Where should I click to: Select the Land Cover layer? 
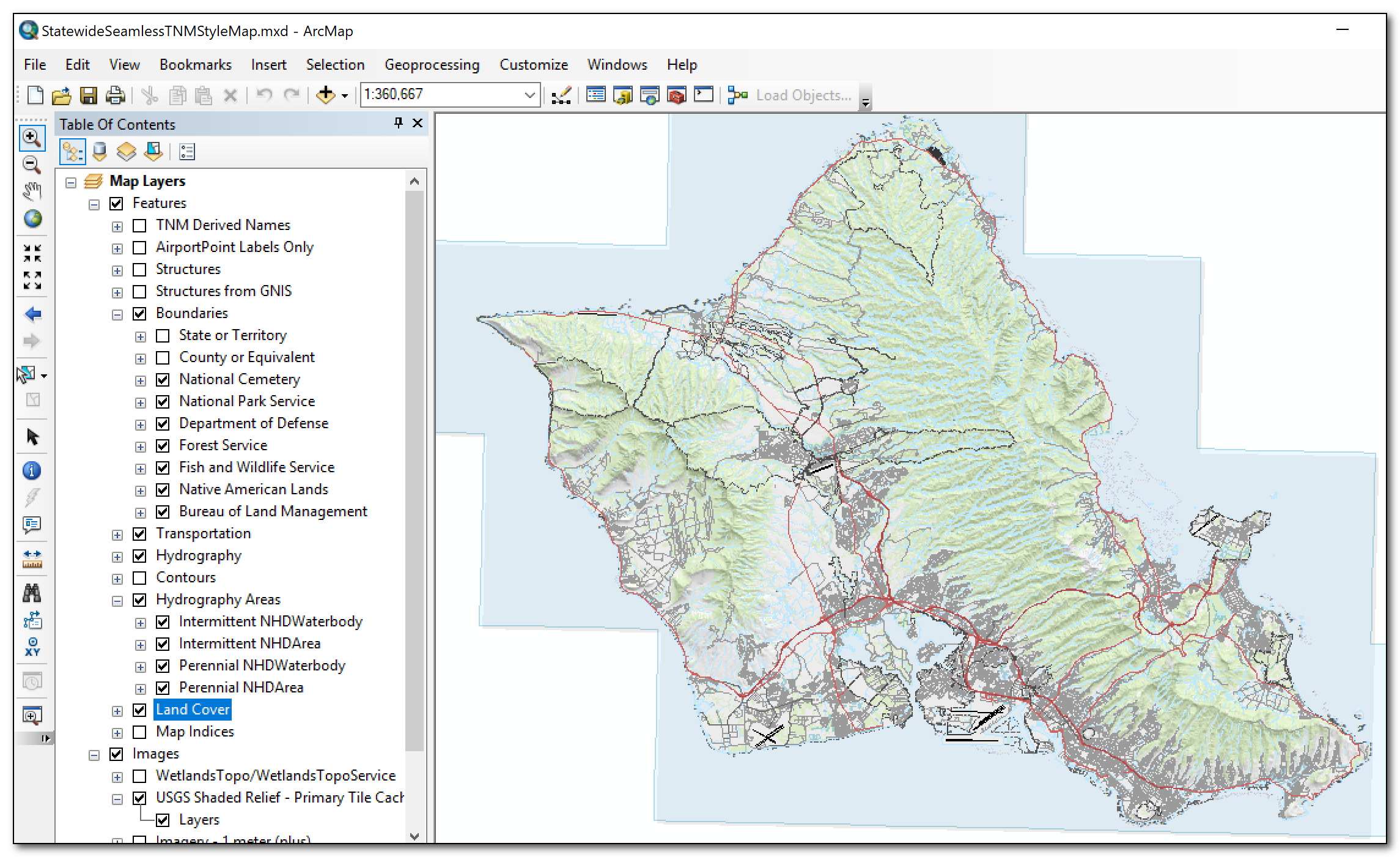click(x=193, y=710)
